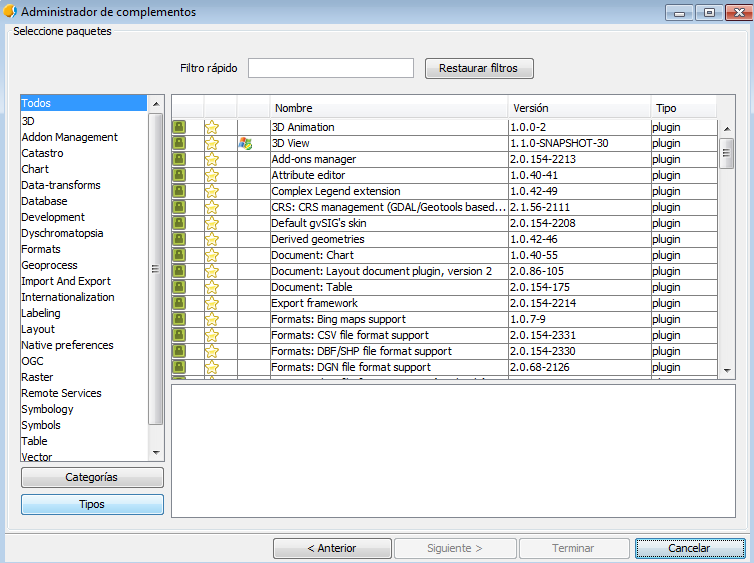Switch to the Categorías filter list

[92, 477]
